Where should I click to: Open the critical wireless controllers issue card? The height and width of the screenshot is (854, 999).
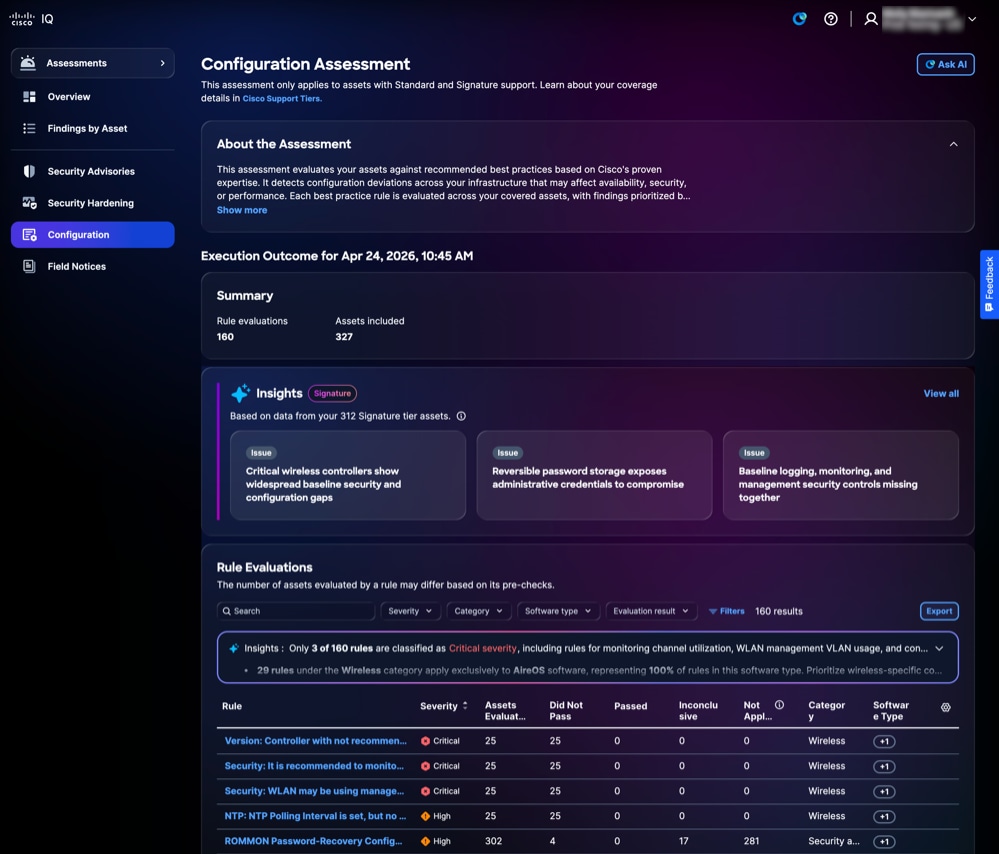pyautogui.click(x=348, y=475)
